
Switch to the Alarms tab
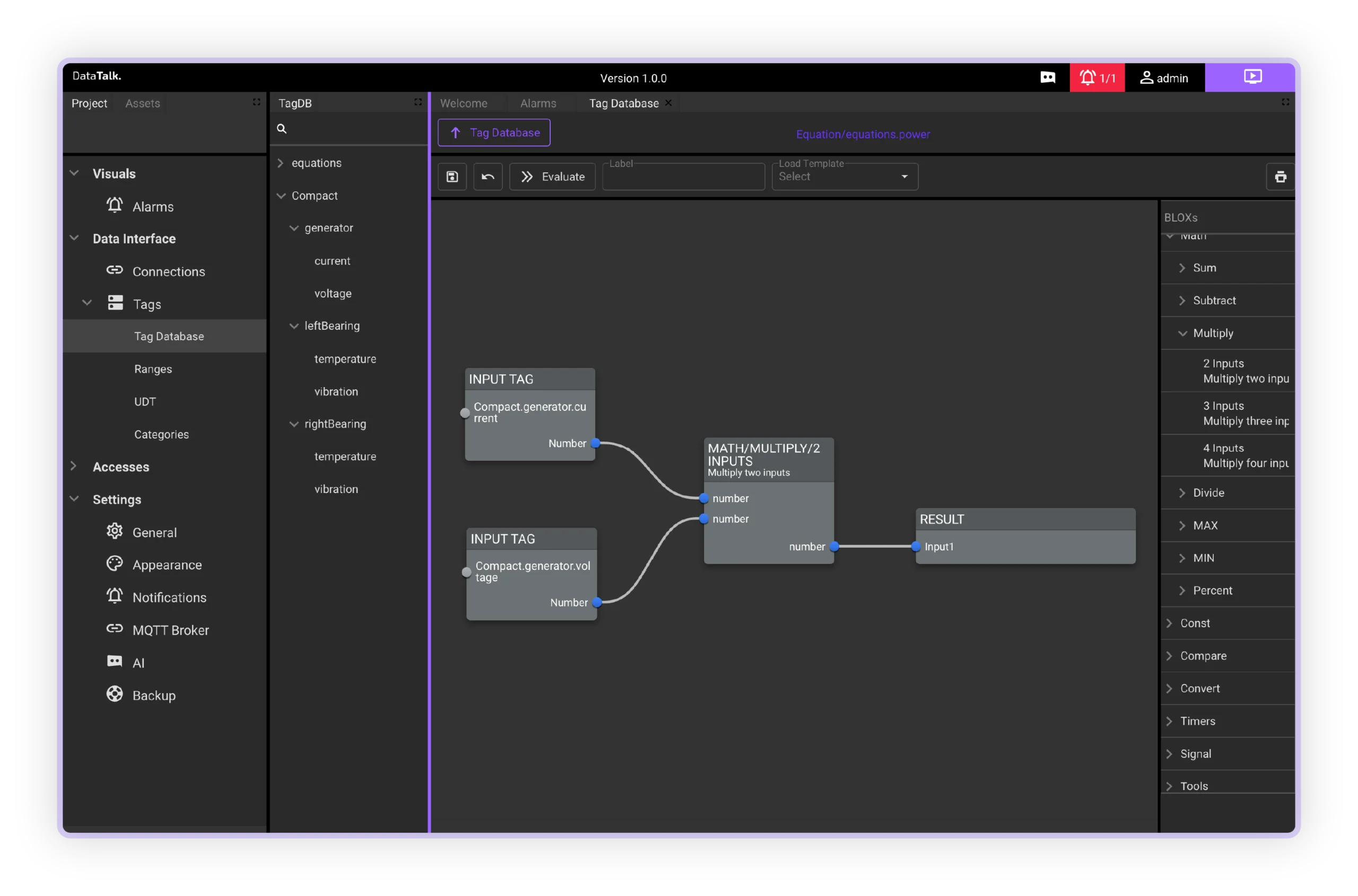pyautogui.click(x=538, y=103)
